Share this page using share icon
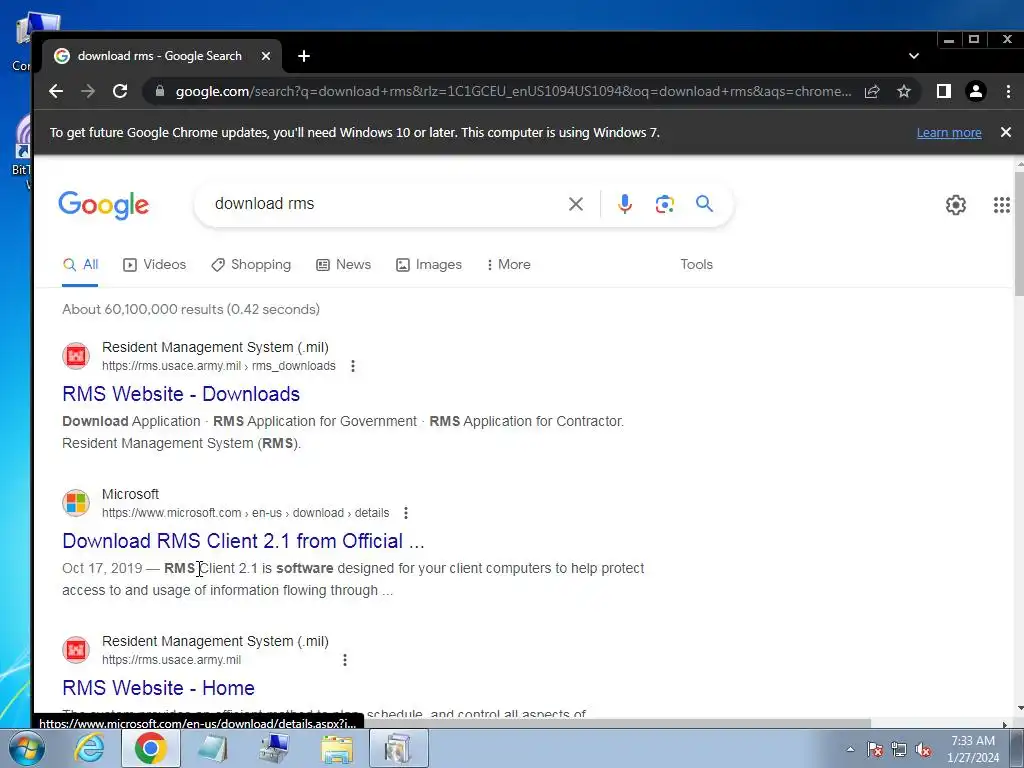Image resolution: width=1024 pixels, height=768 pixels. [x=872, y=91]
